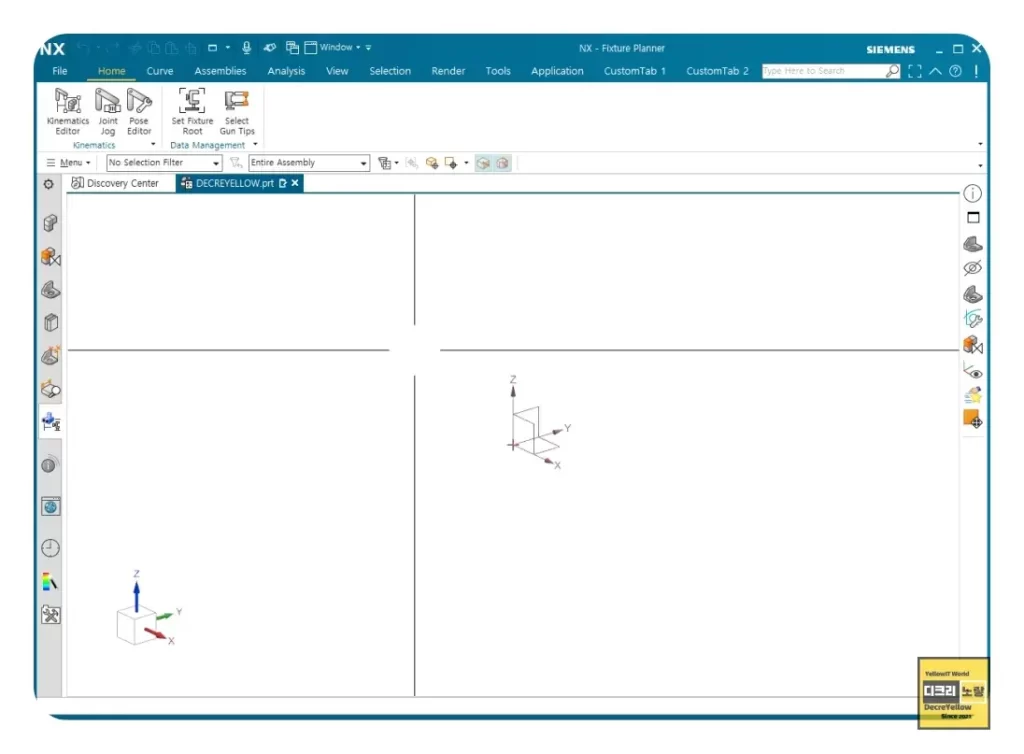Expand the ribbon options arrow at far right
This screenshot has width=1024, height=754.
(x=980, y=144)
